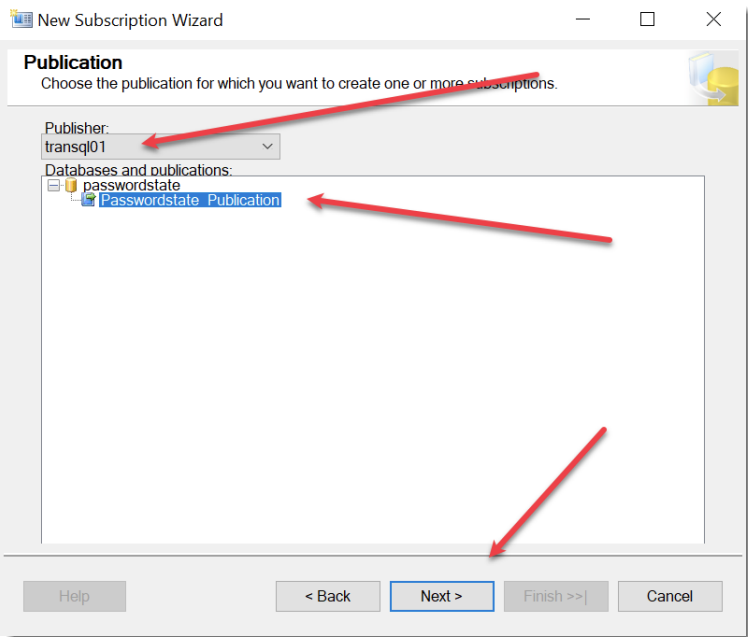This screenshot has width=748, height=637.
Task: Go back to the previous wizard page
Action: 328,596
